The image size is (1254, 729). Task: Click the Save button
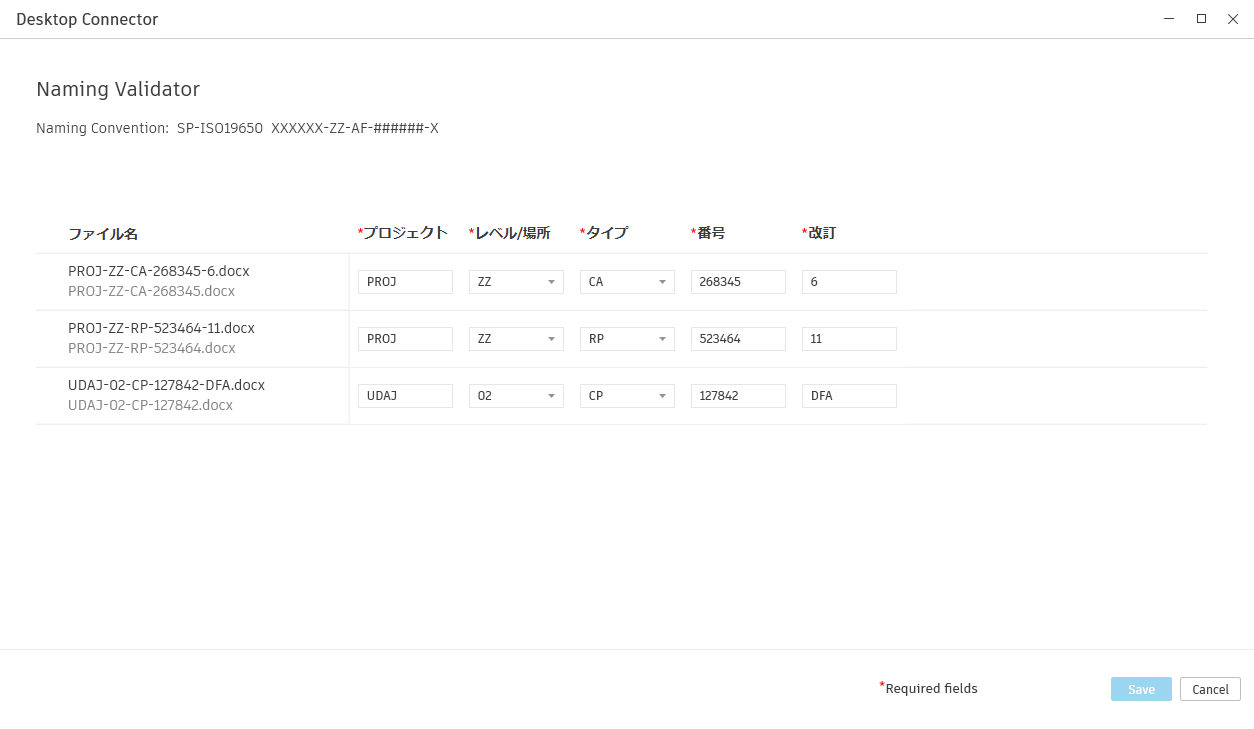click(1140, 689)
